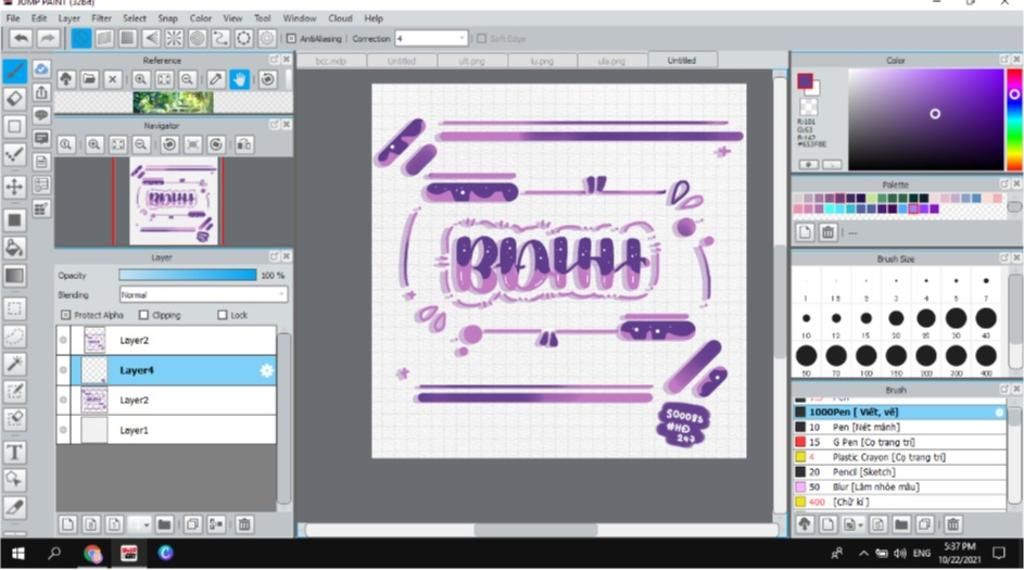1024x570 pixels.
Task: Choose the Gradient tool
Action: coord(14,276)
